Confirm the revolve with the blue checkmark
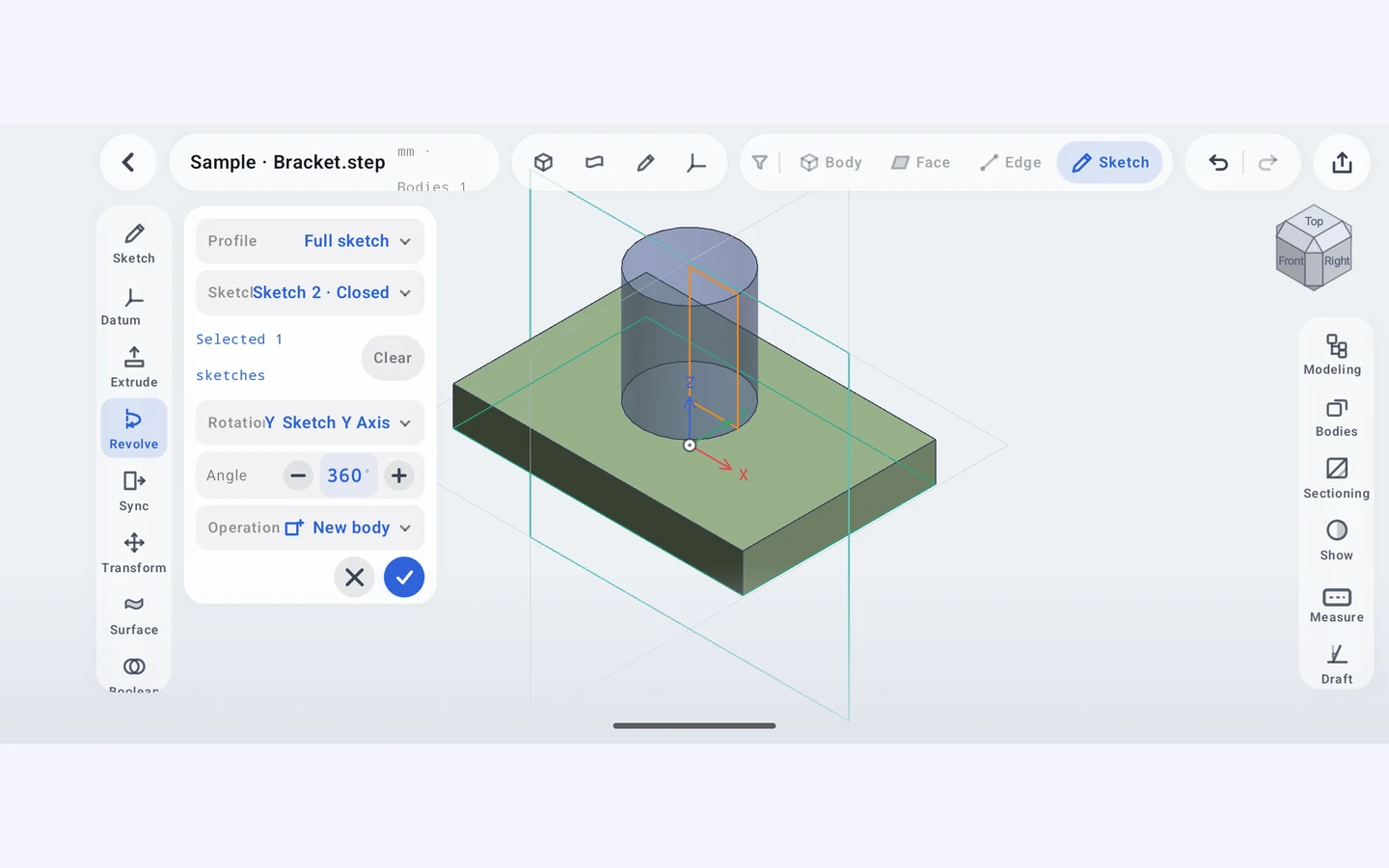Image resolution: width=1389 pixels, height=868 pixels. [x=404, y=577]
